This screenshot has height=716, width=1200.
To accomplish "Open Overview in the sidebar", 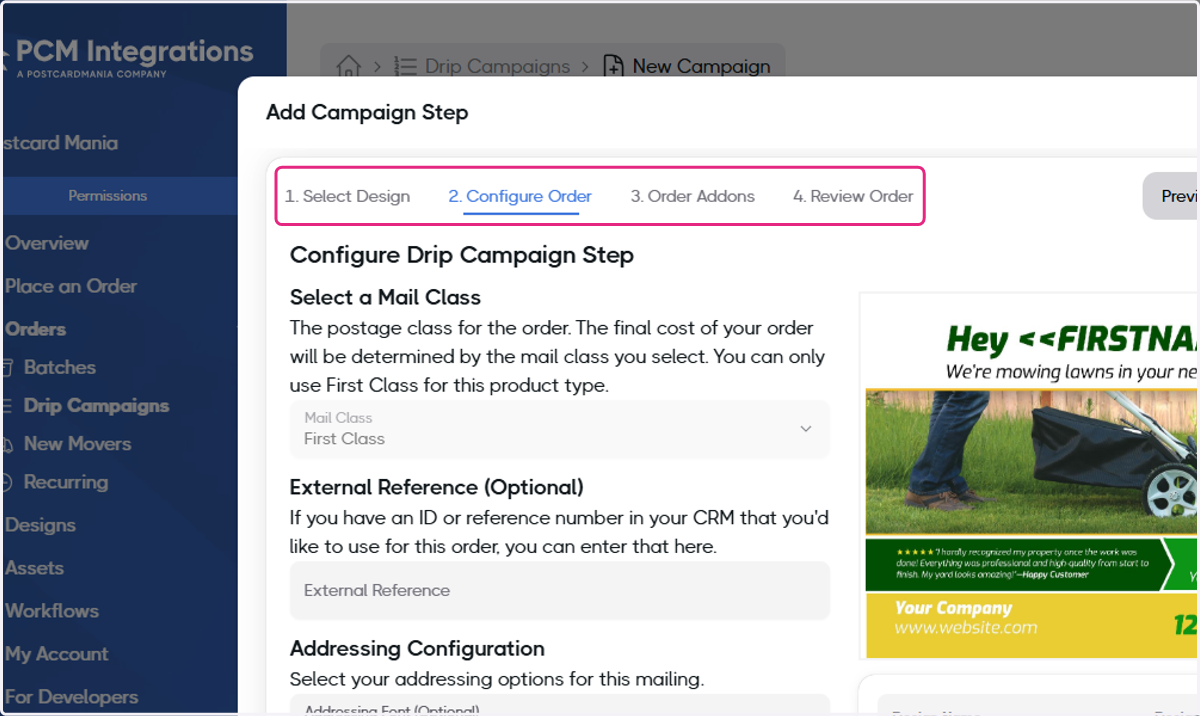I will pos(47,243).
